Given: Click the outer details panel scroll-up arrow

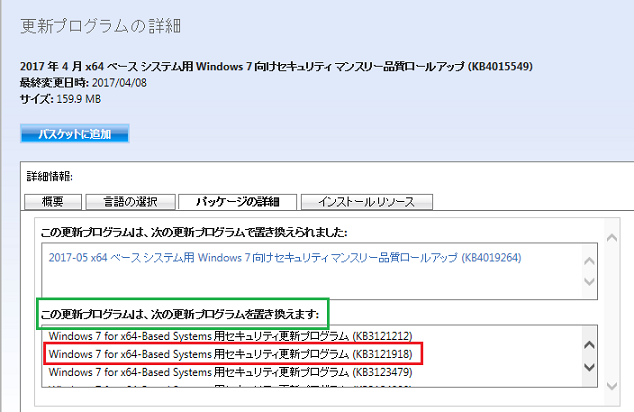Looking at the screenshot, I should (612, 237).
